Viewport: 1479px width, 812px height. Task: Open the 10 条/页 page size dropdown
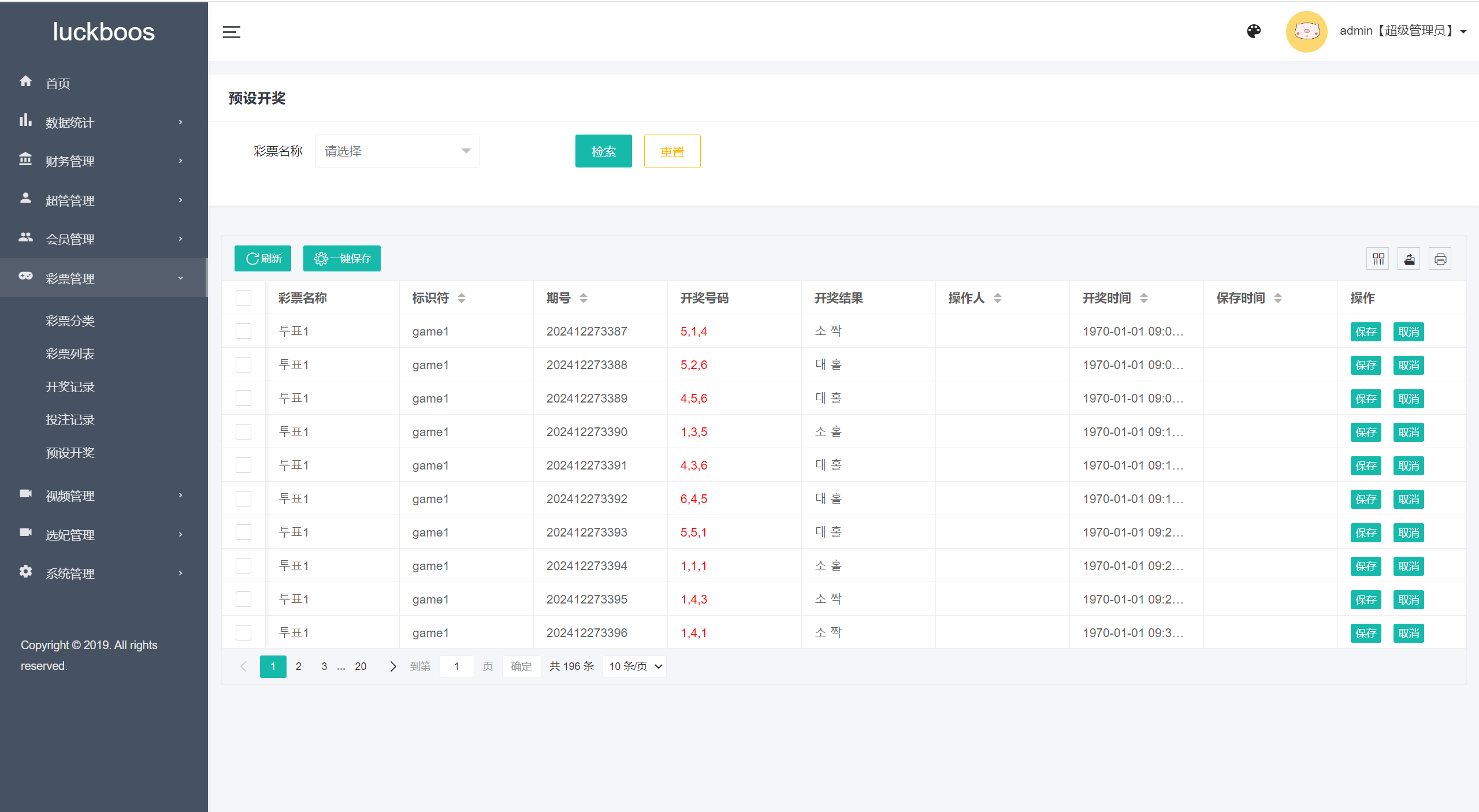click(x=634, y=666)
